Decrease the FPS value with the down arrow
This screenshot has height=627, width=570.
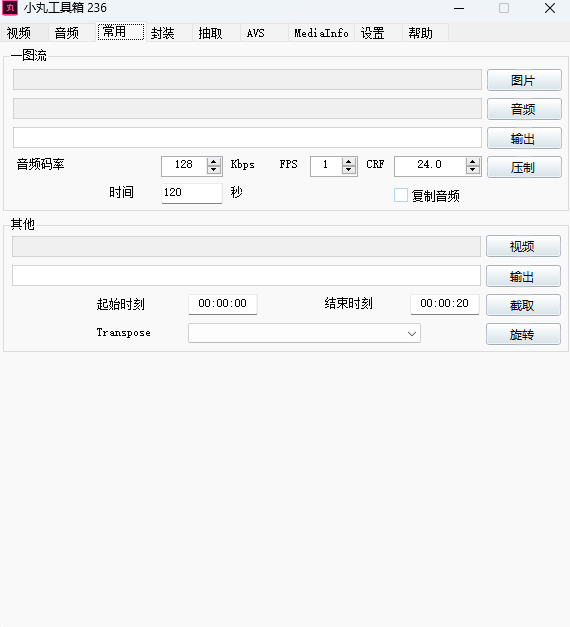[x=349, y=170]
